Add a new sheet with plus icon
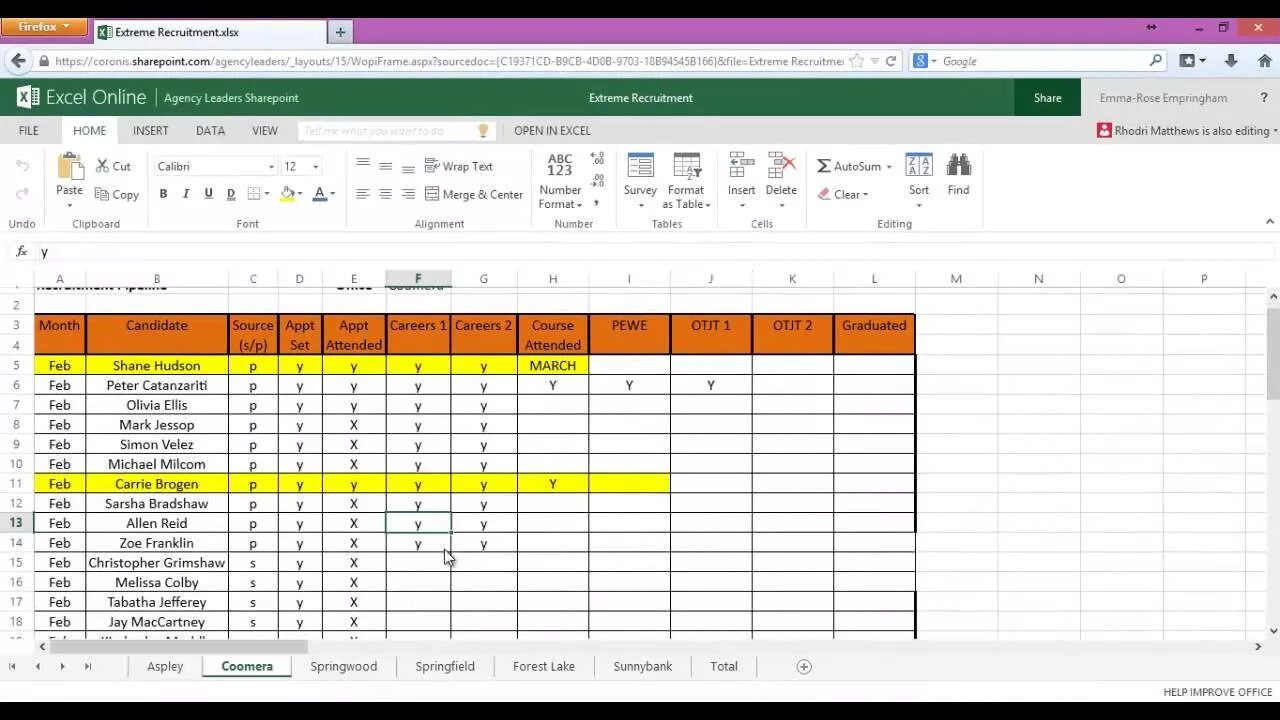The image size is (1280, 720). point(804,667)
